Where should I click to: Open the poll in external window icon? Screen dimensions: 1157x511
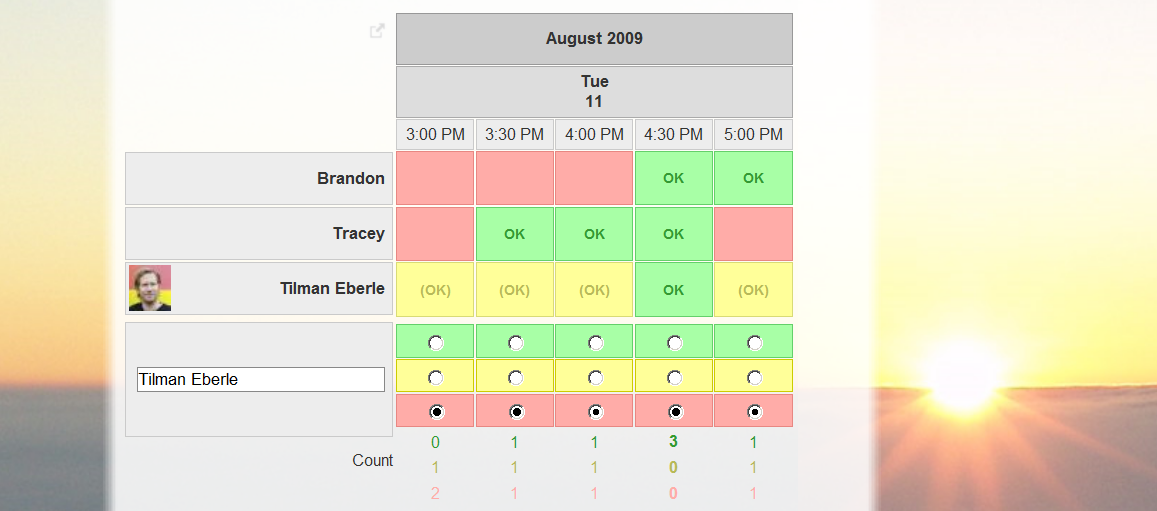click(377, 31)
